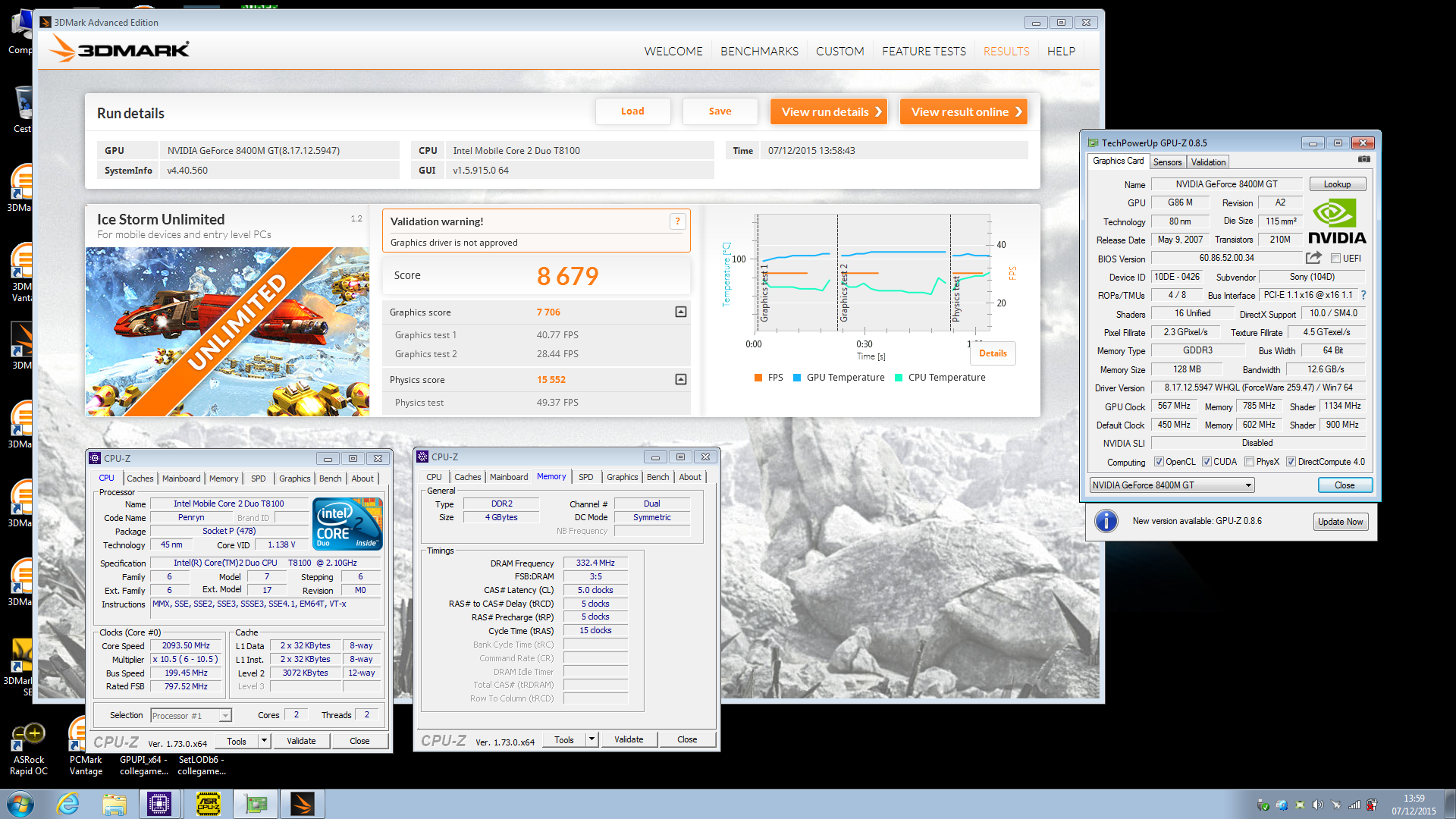Click View run details button
Viewport: 1456px width, 819px height.
click(x=828, y=111)
